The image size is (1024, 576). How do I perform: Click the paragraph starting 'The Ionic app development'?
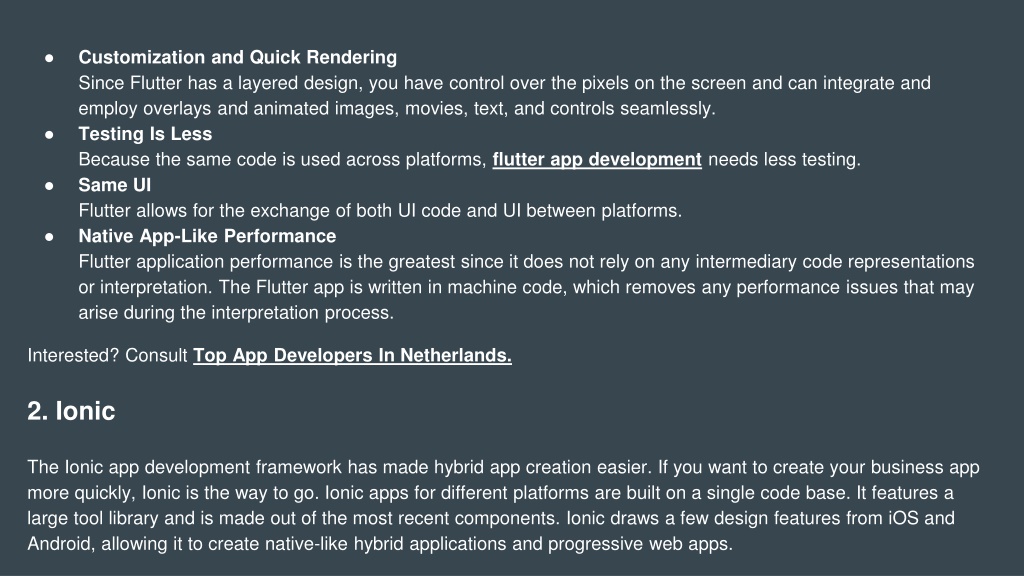tap(503, 505)
